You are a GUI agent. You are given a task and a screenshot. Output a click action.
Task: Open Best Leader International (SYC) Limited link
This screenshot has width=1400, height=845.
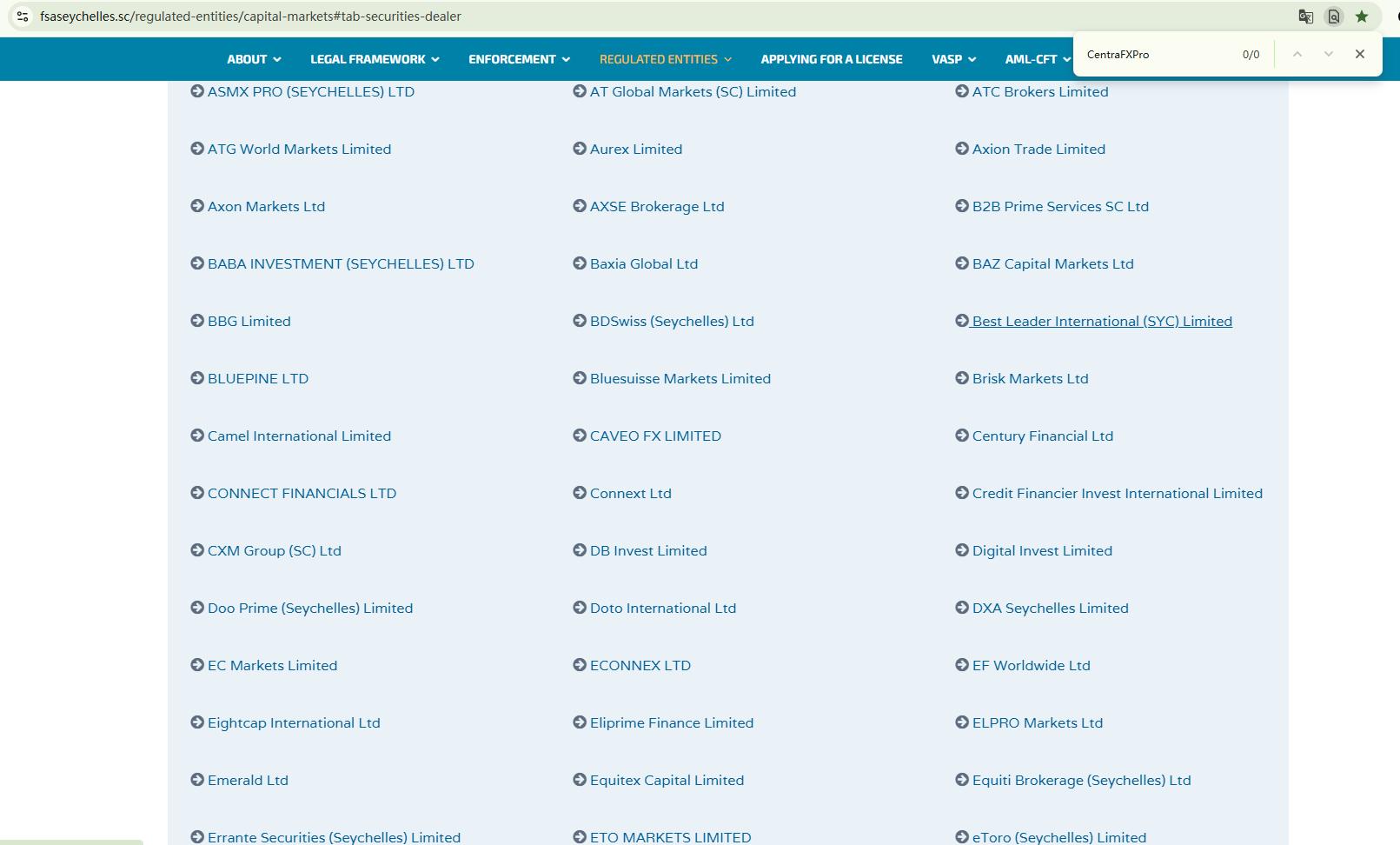pyautogui.click(x=1101, y=321)
